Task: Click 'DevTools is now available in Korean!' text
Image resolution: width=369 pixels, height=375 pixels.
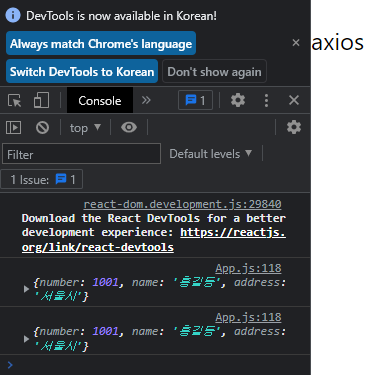Action: [121, 16]
